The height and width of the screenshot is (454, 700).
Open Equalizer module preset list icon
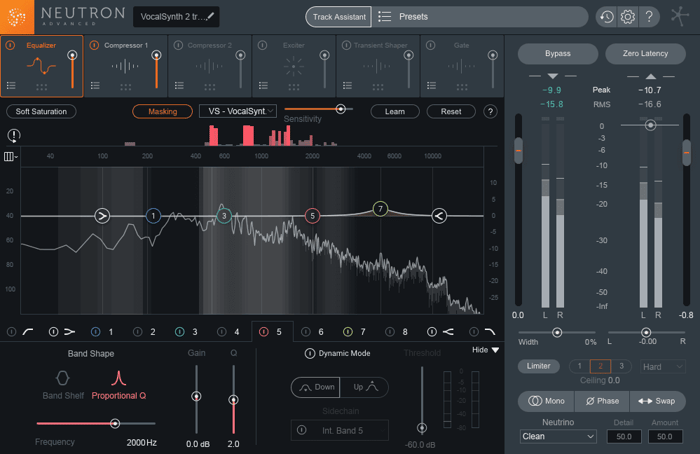11,85
